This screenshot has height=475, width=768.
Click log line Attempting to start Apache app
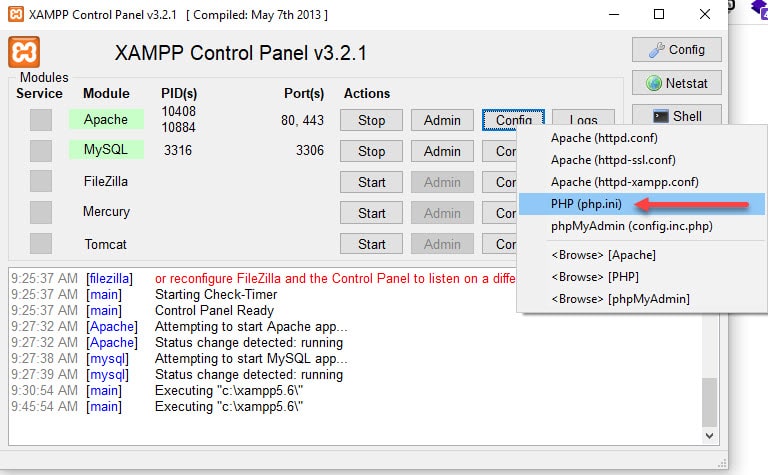[251, 327]
